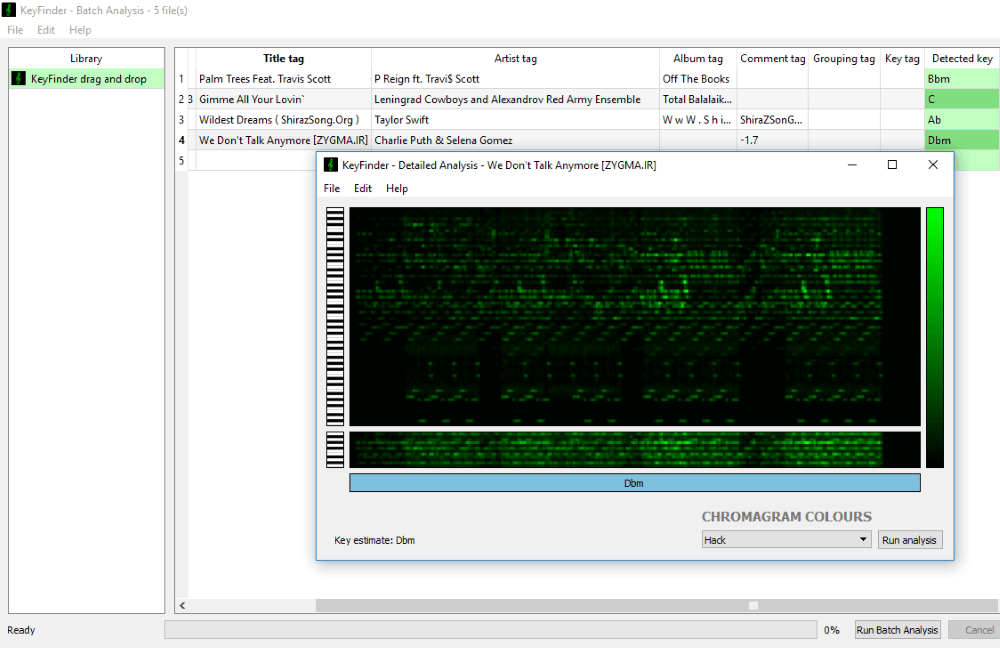The width and height of the screenshot is (1000, 648).
Task: Open the Chromagram Colours dropdown showing Hack
Action: click(786, 540)
